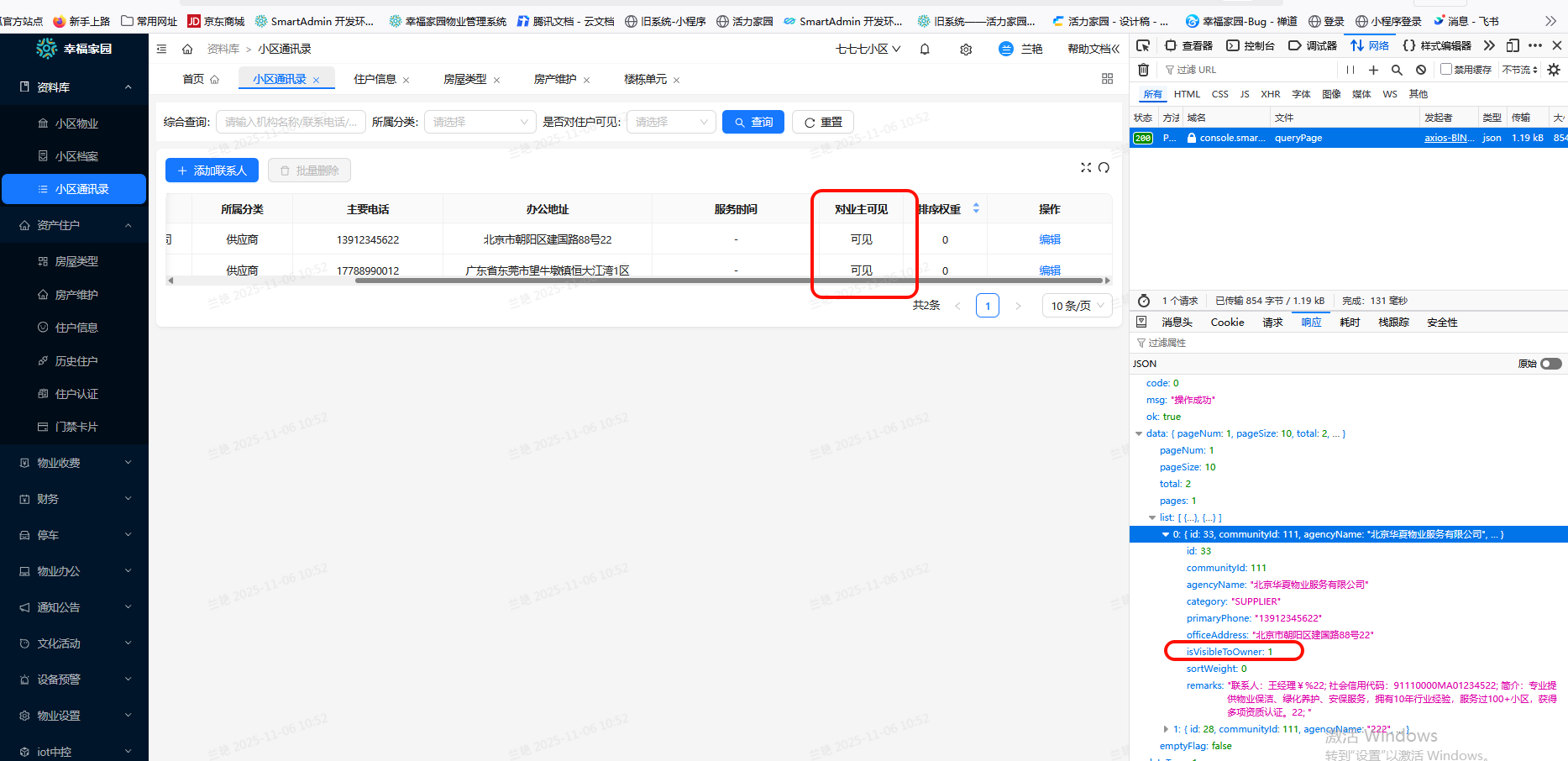Select the element picker tool in DevTools
1568x761 pixels.
[1143, 45]
